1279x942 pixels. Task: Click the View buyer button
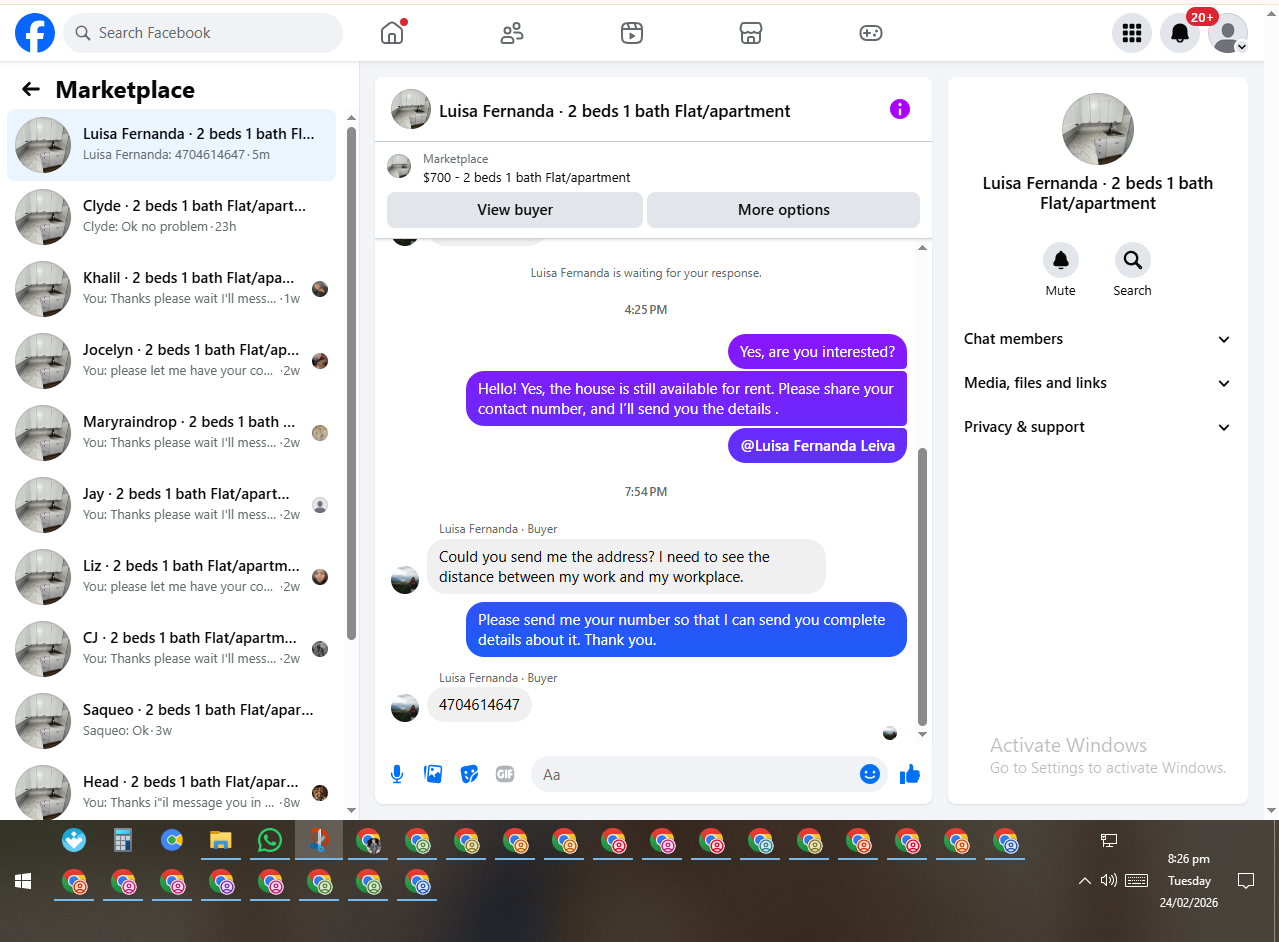[x=515, y=210]
